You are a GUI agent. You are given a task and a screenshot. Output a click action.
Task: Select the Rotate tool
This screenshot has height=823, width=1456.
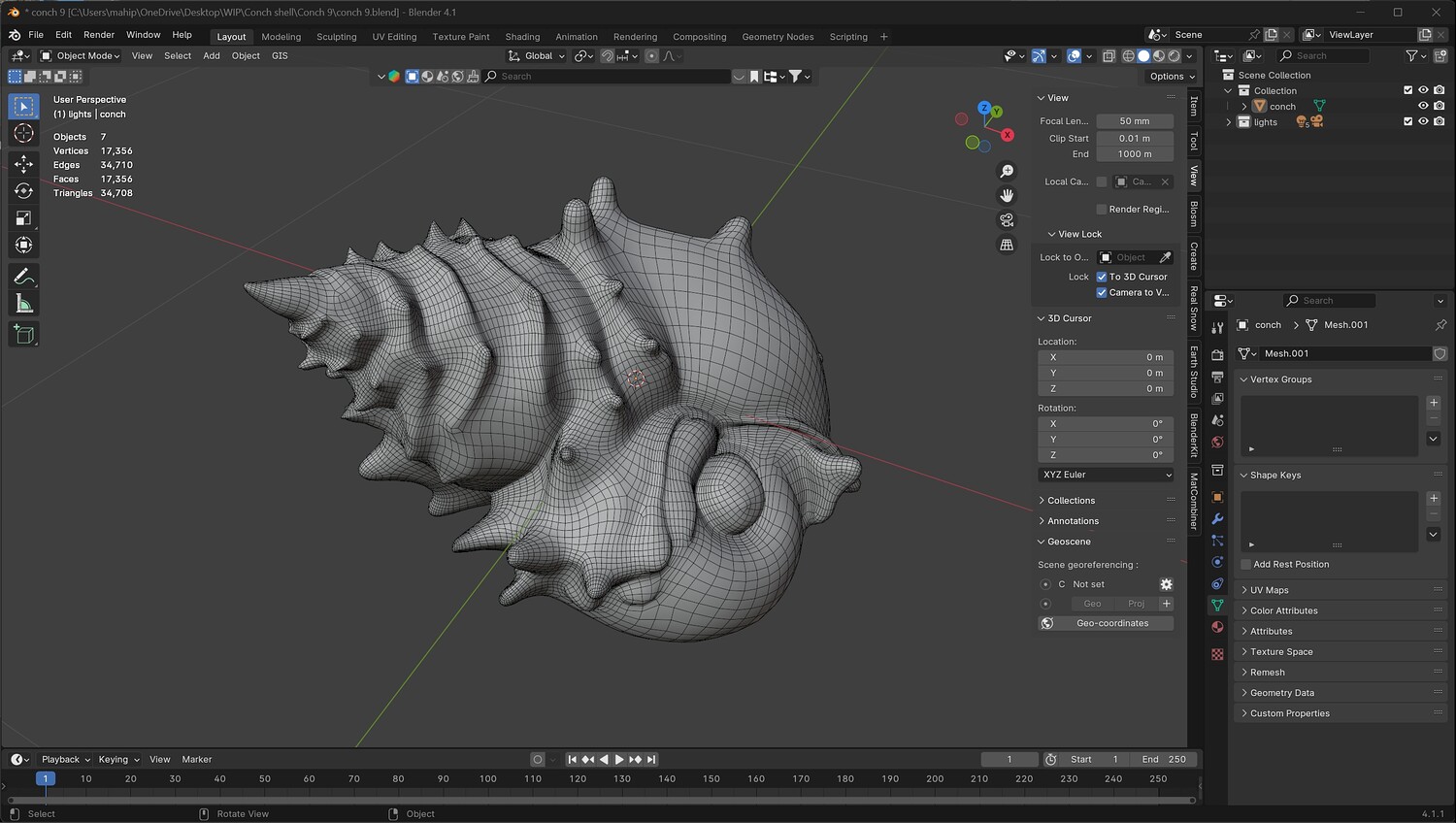click(23, 191)
